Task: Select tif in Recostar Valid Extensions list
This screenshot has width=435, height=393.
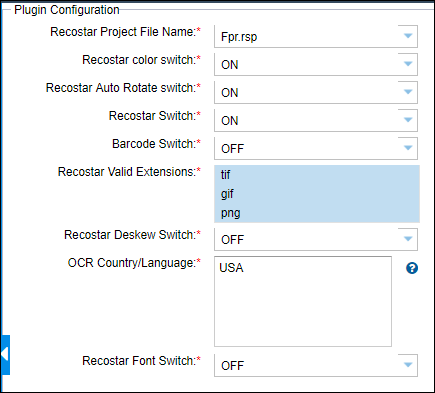Action: pos(317,174)
